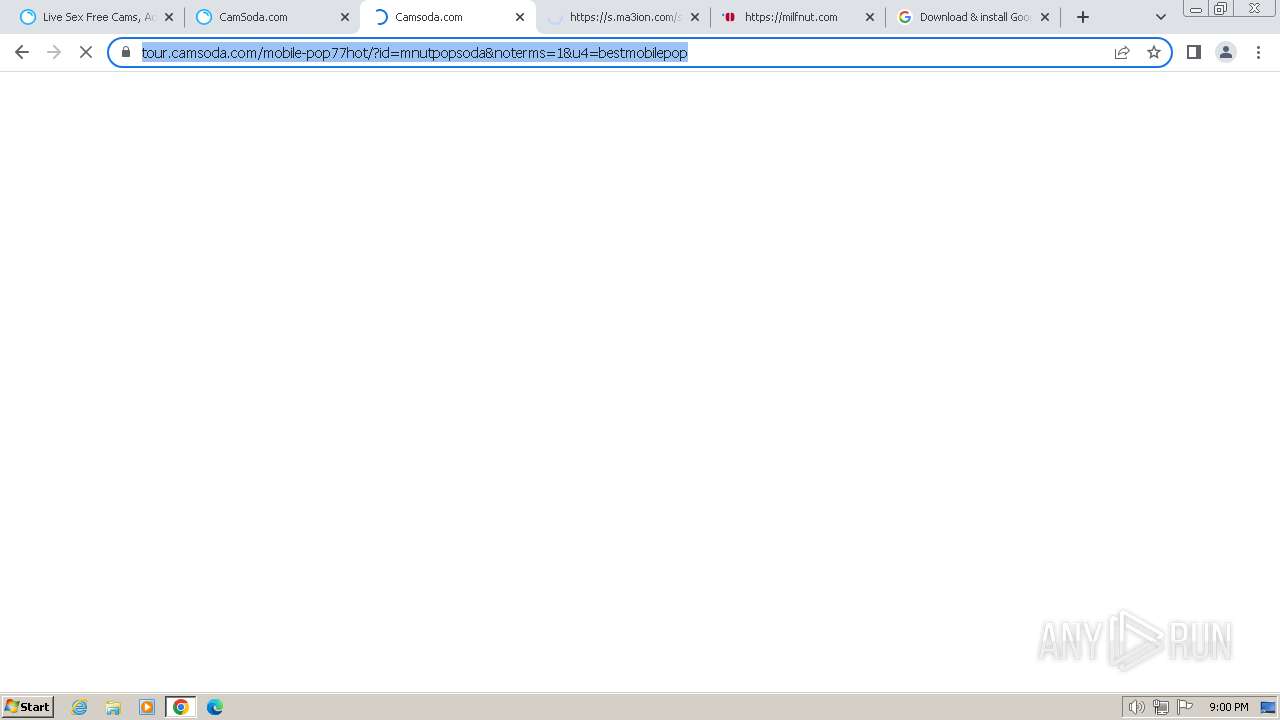Bookmark this tab with star icon

[1154, 52]
